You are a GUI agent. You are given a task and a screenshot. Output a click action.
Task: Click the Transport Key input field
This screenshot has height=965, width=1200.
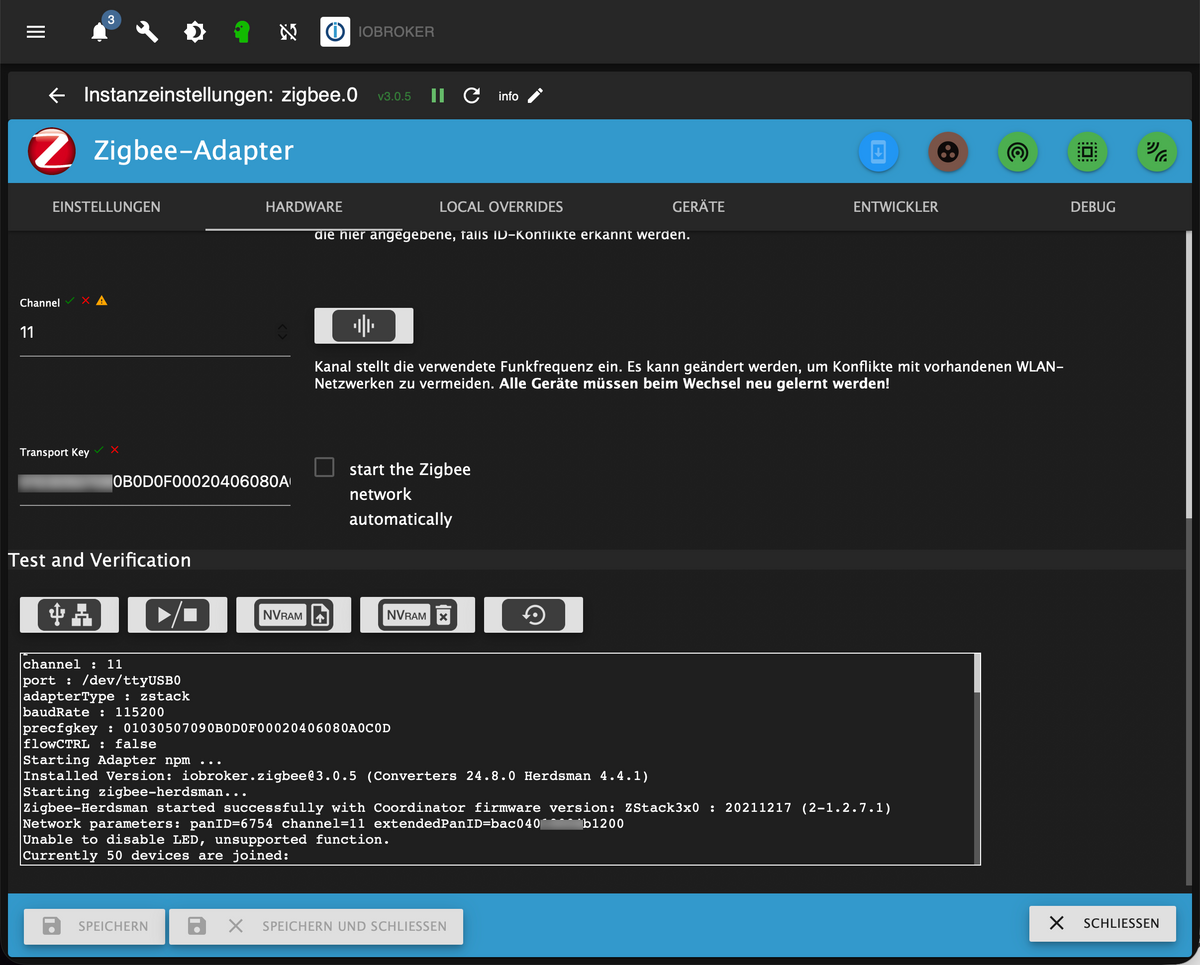pyautogui.click(x=155, y=483)
